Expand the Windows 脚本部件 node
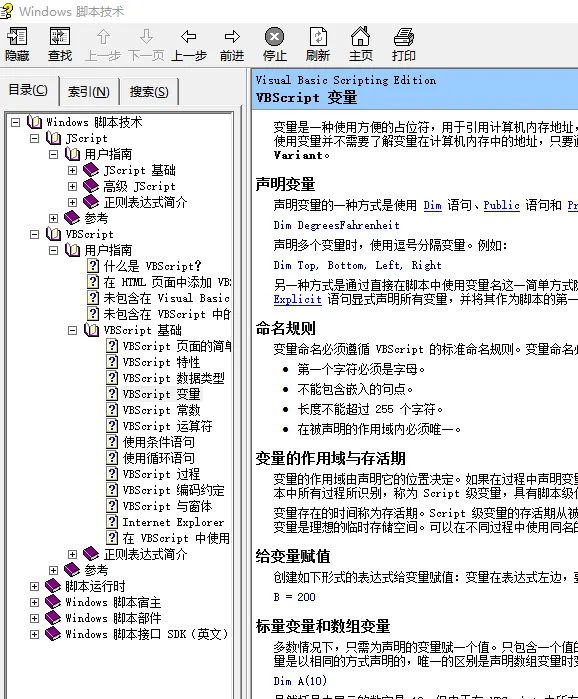This screenshot has width=578, height=699. (x=34, y=618)
